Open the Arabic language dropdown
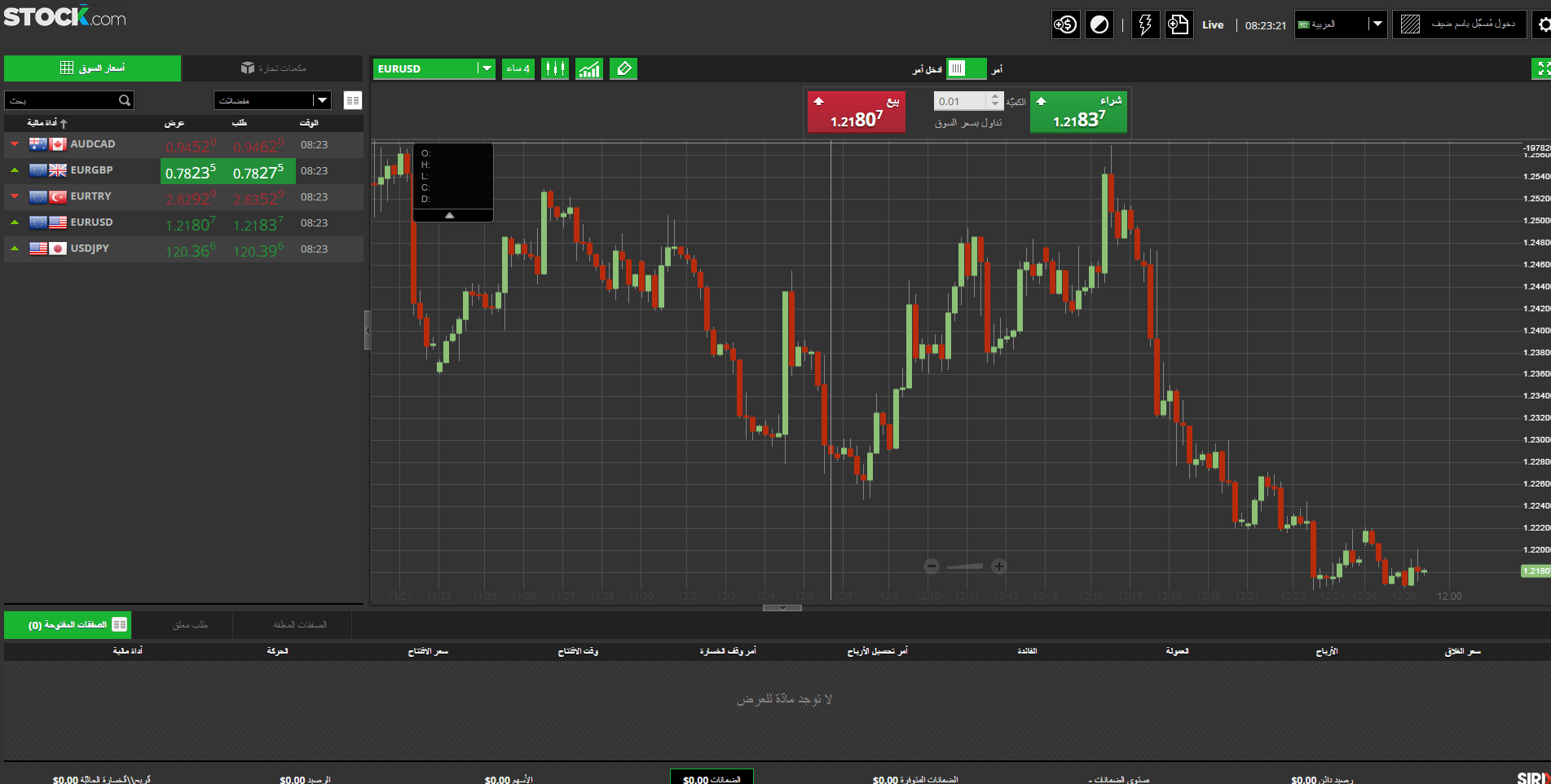This screenshot has height=784, width=1551. (1377, 24)
